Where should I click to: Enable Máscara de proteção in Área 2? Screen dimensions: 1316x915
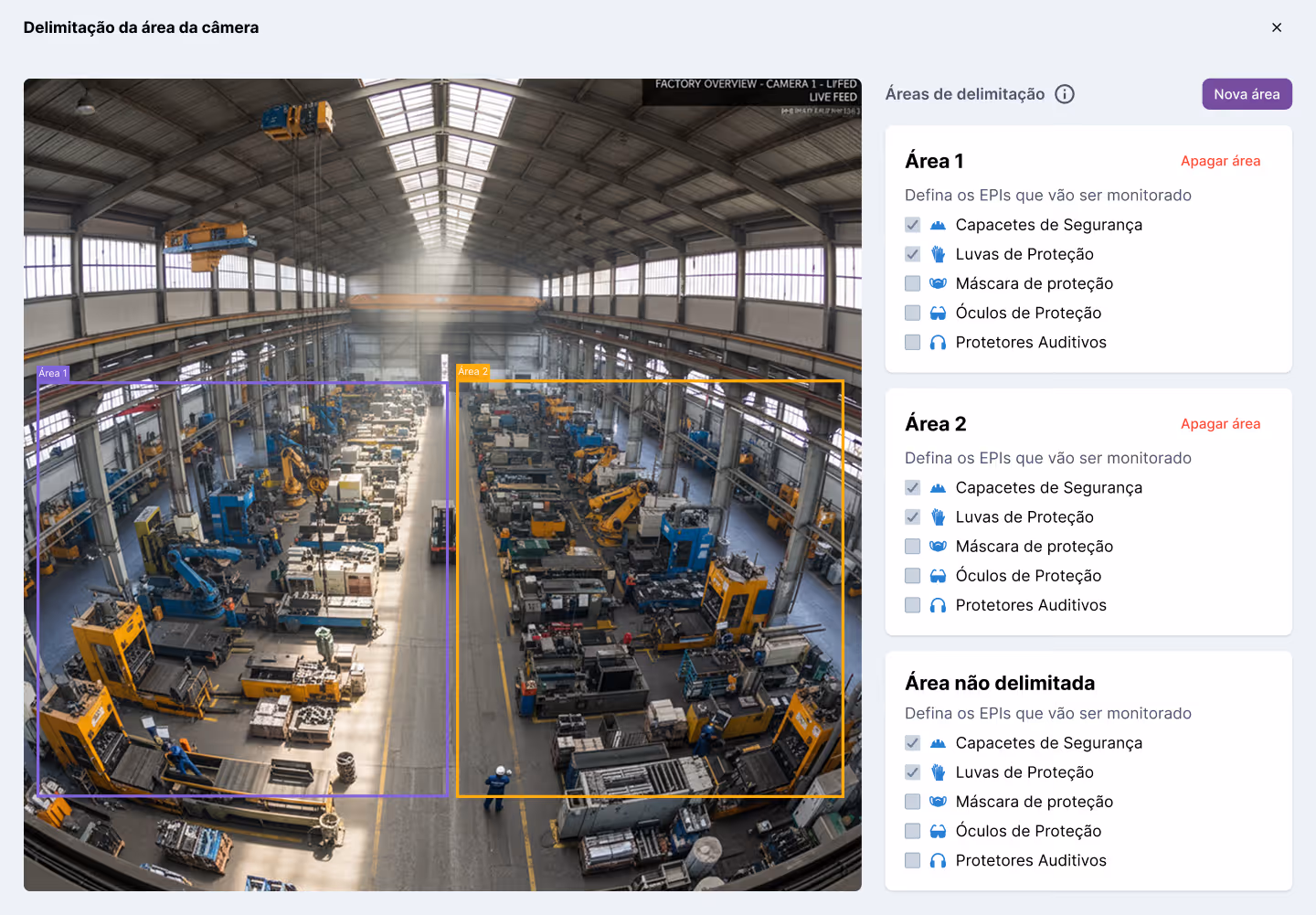(912, 547)
